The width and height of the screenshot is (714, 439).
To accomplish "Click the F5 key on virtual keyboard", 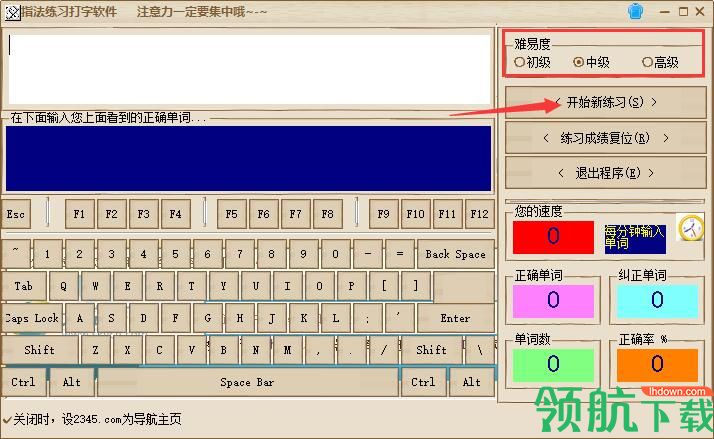I will [x=232, y=214].
